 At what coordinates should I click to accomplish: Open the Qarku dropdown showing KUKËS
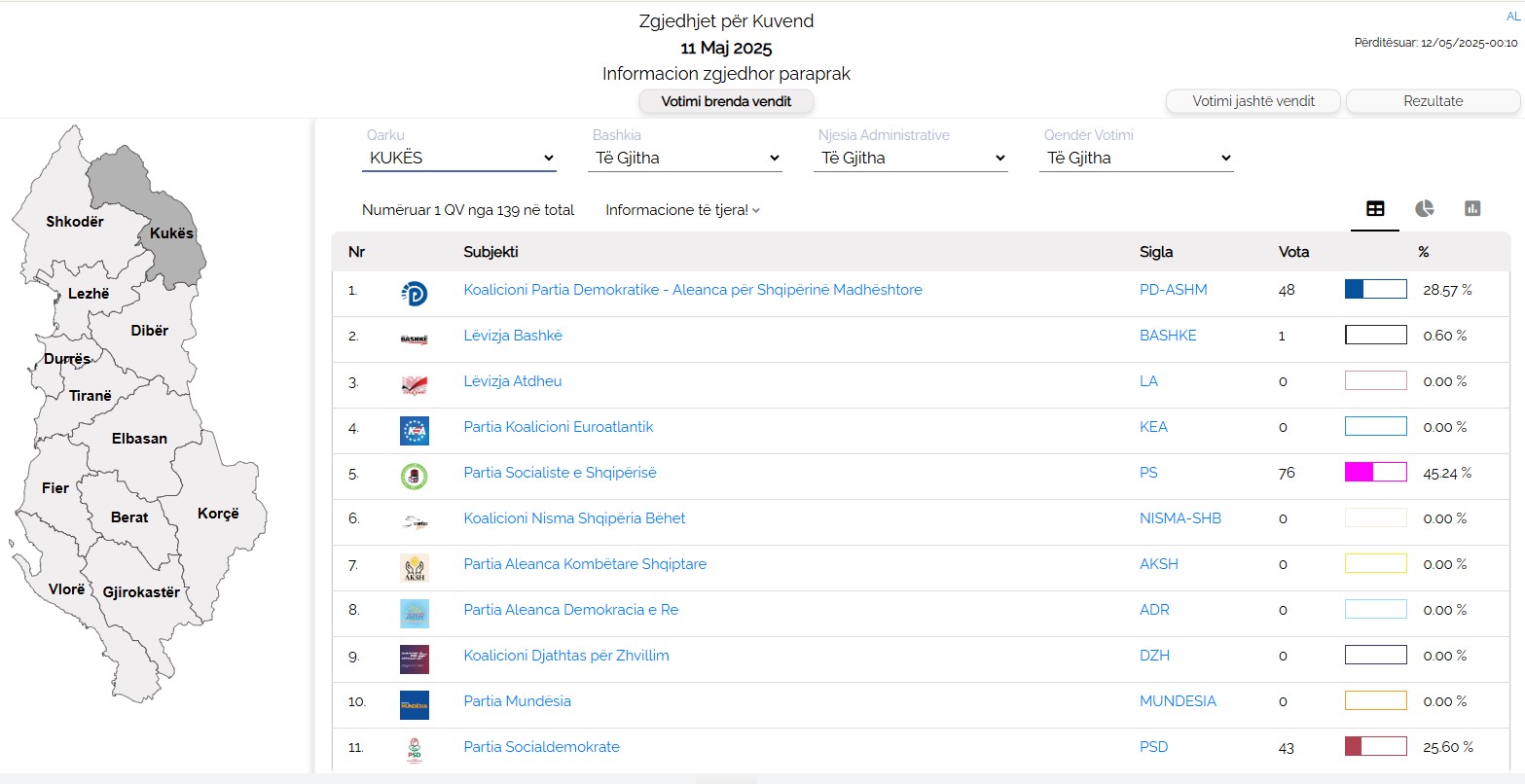pos(458,158)
